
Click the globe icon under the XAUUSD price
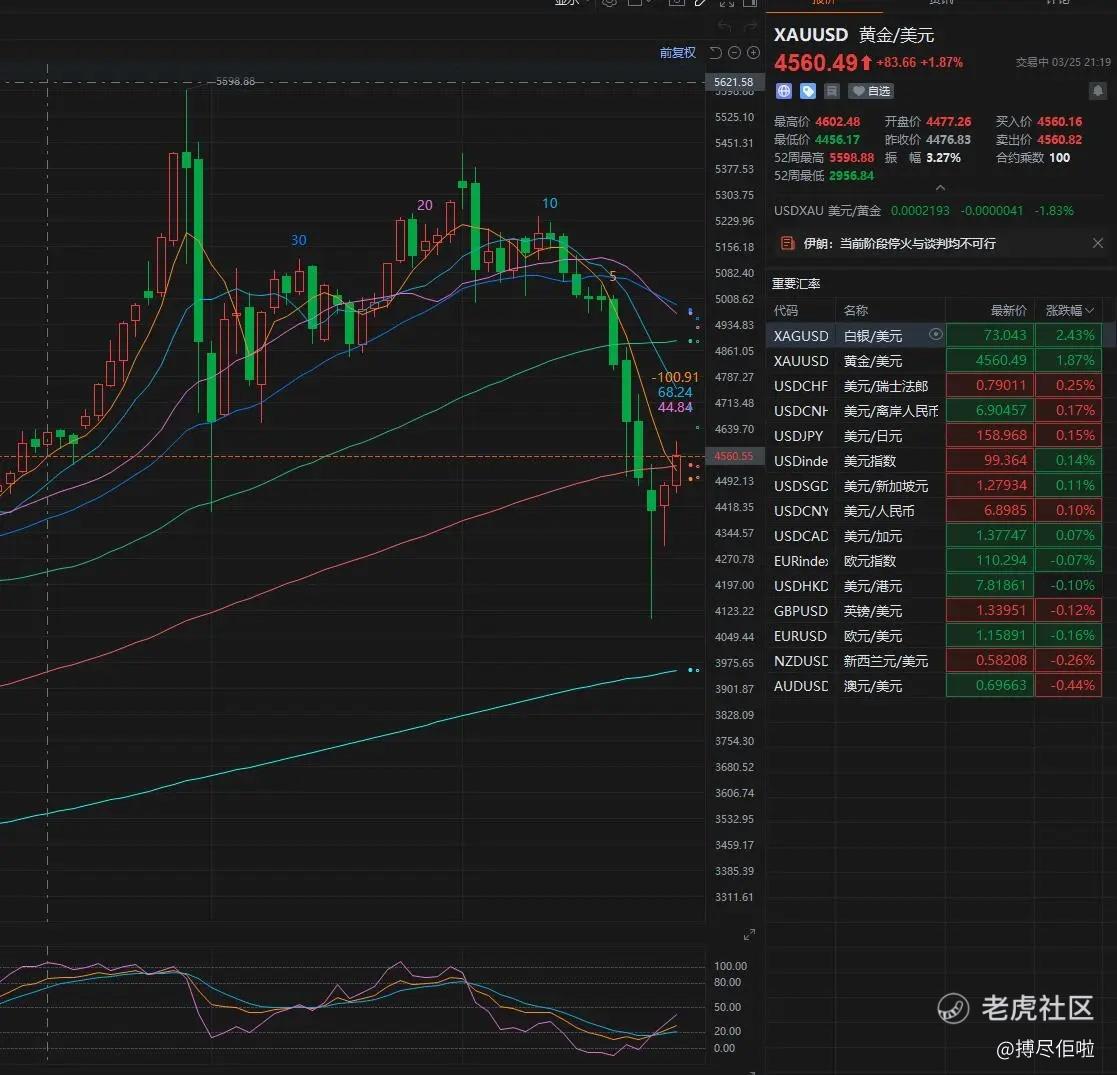784,91
